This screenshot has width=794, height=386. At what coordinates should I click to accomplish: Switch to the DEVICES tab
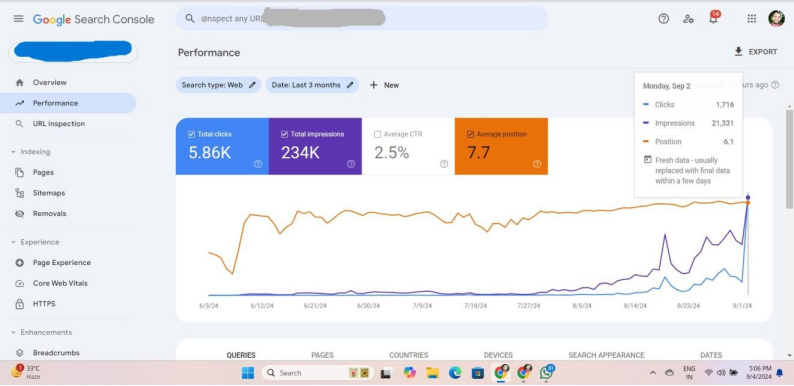click(x=498, y=355)
